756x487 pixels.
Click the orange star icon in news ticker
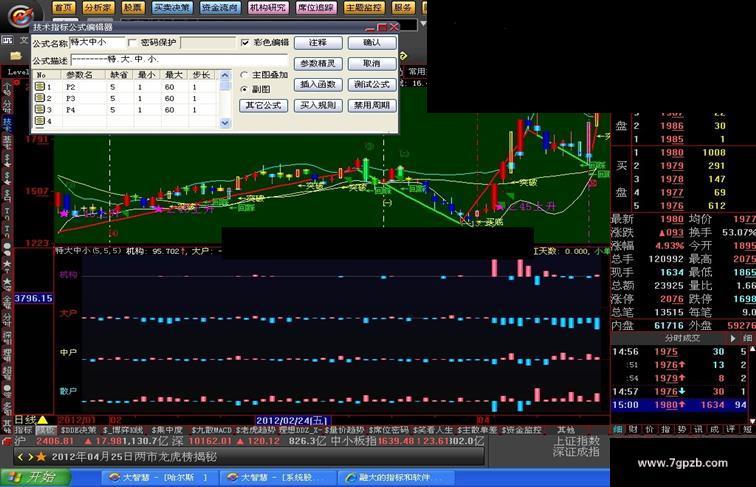pos(42,457)
